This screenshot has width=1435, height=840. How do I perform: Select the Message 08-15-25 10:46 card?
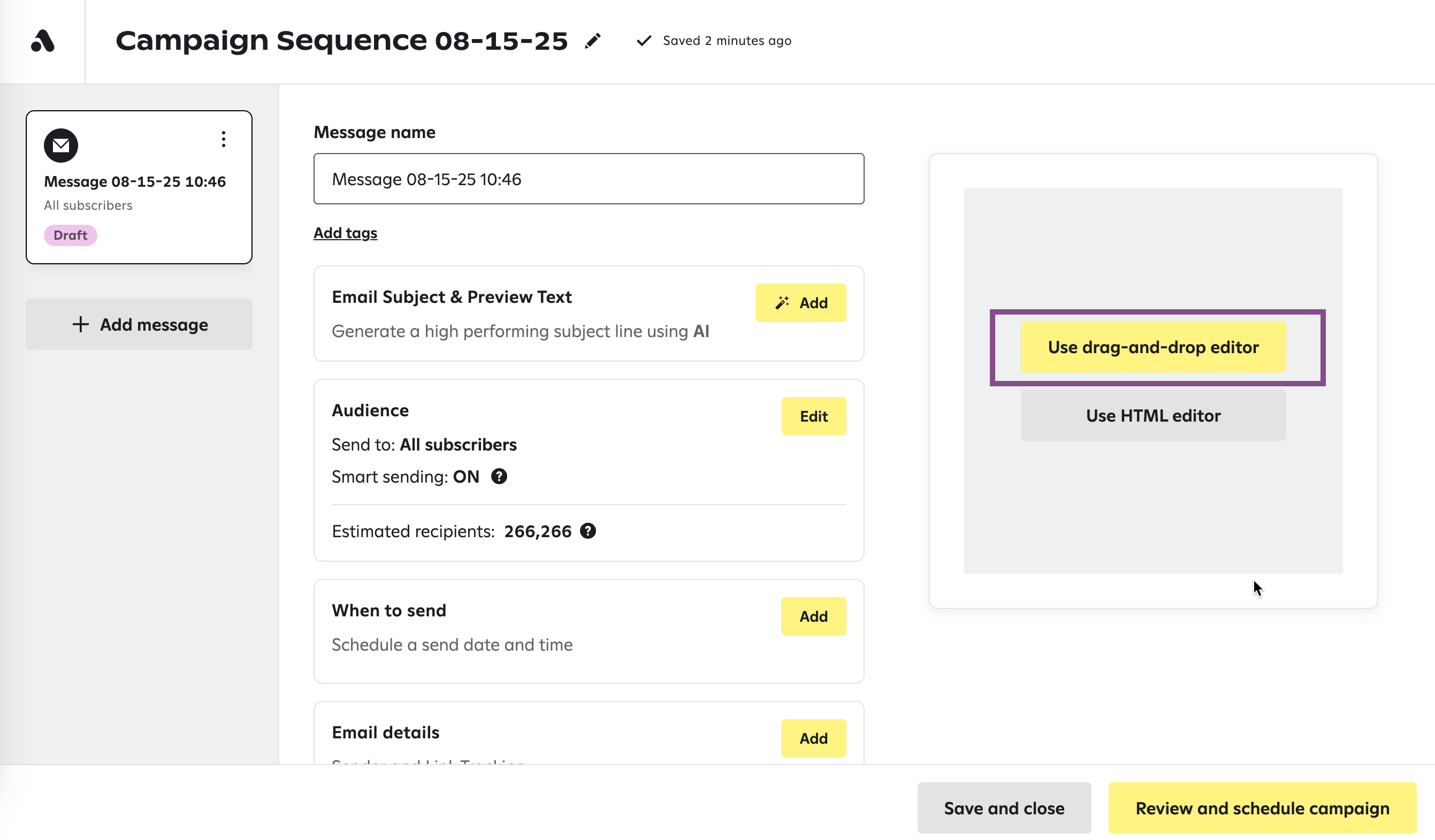coord(135,182)
